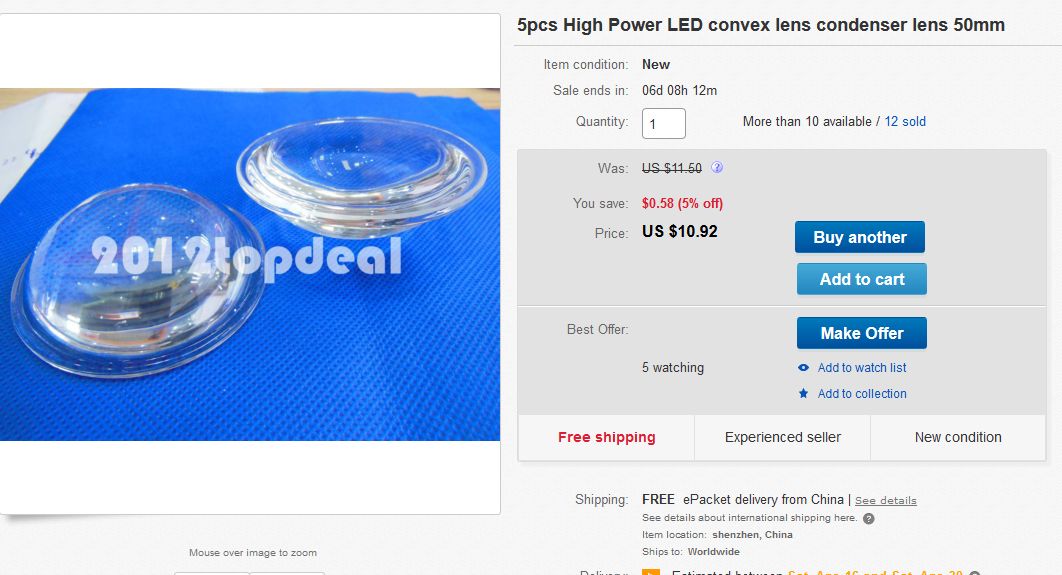1062x575 pixels.
Task: Click the Add to watch list link
Action: 861,368
